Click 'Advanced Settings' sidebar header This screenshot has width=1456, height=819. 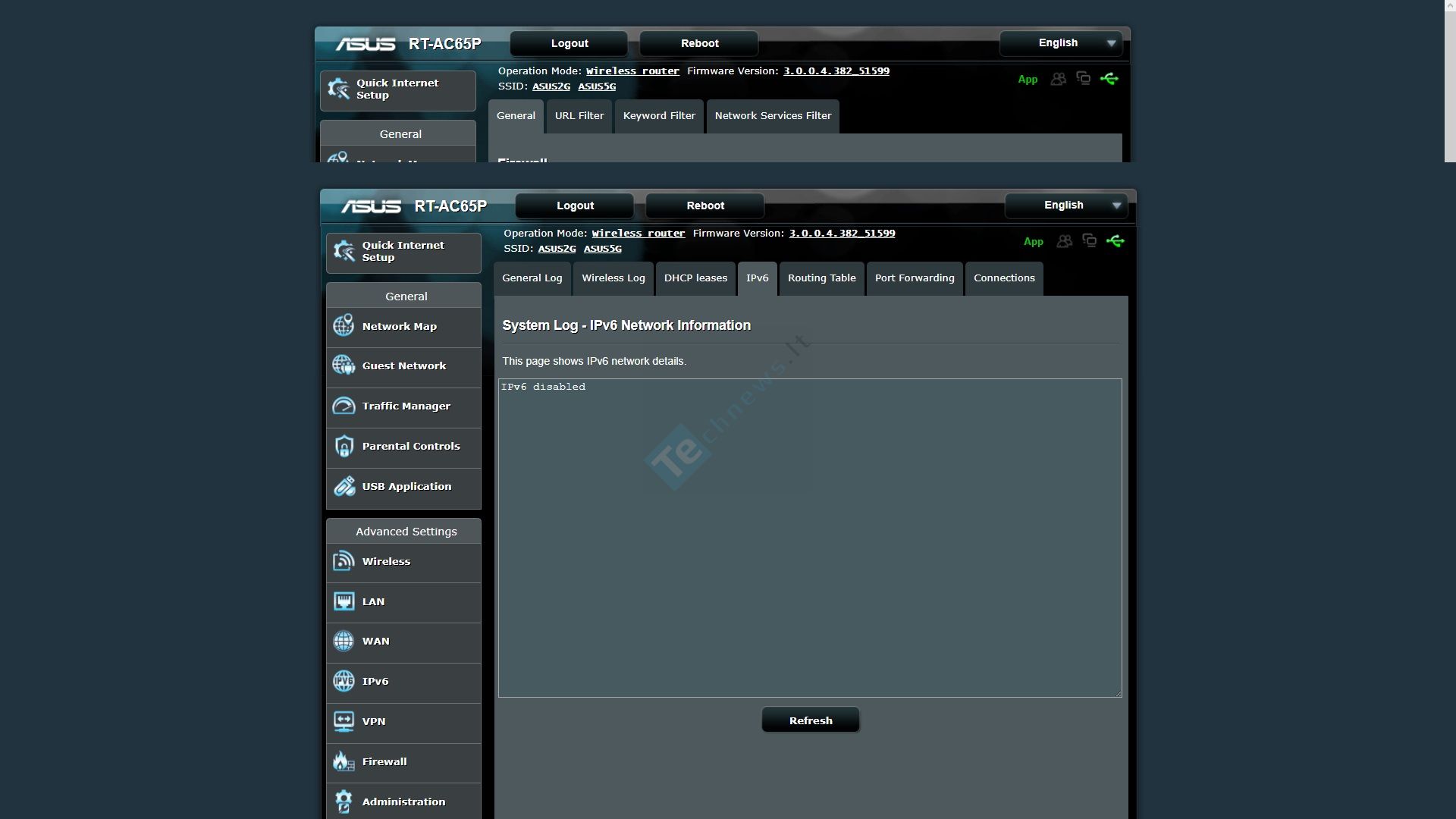click(406, 532)
